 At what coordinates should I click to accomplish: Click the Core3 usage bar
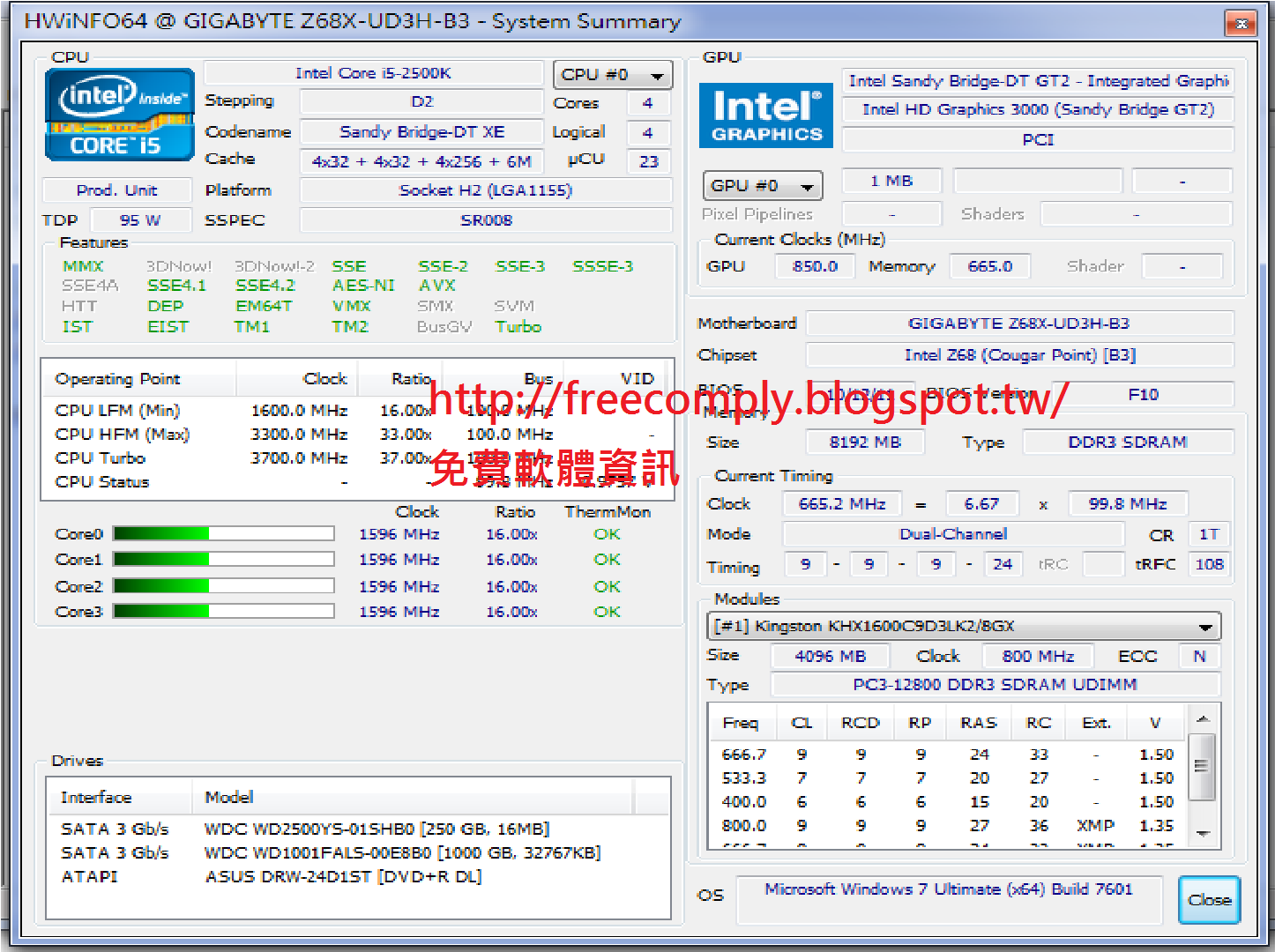pos(224,611)
